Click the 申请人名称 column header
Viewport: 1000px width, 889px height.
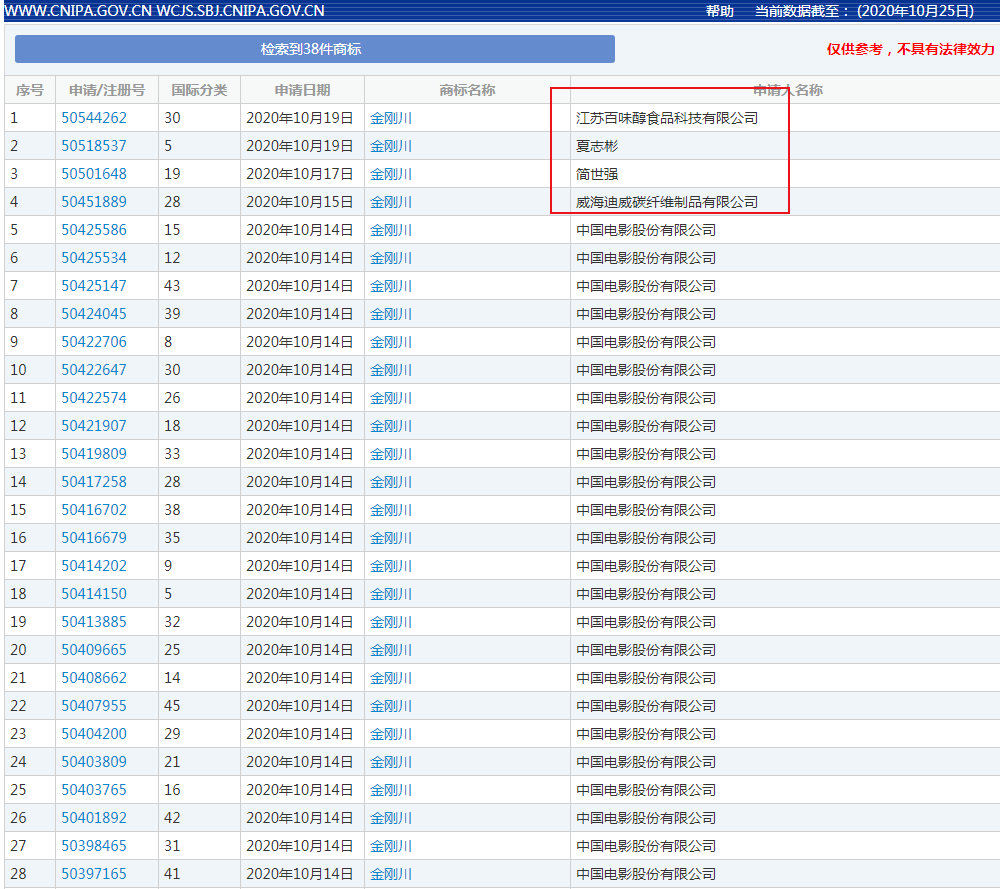788,90
